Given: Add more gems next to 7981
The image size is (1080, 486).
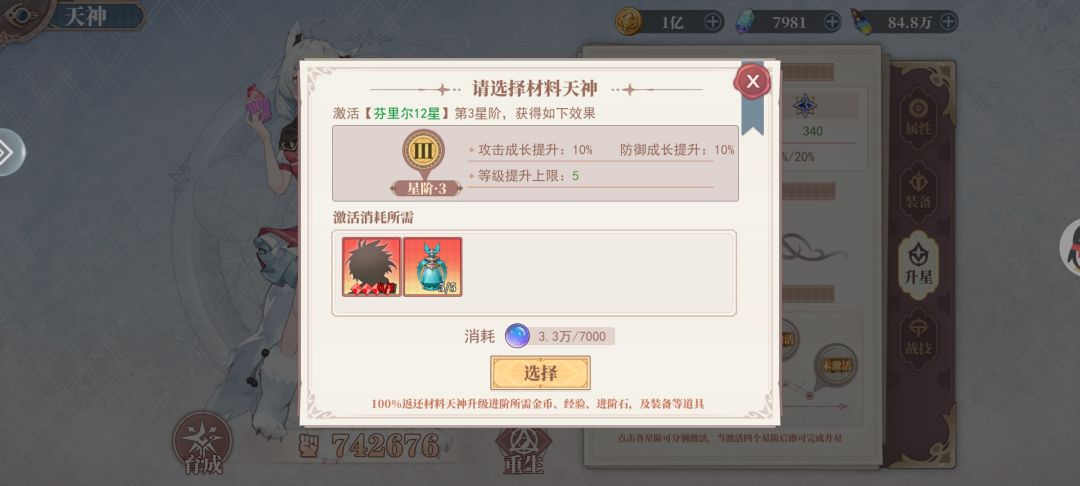Looking at the screenshot, I should [x=832, y=22].
